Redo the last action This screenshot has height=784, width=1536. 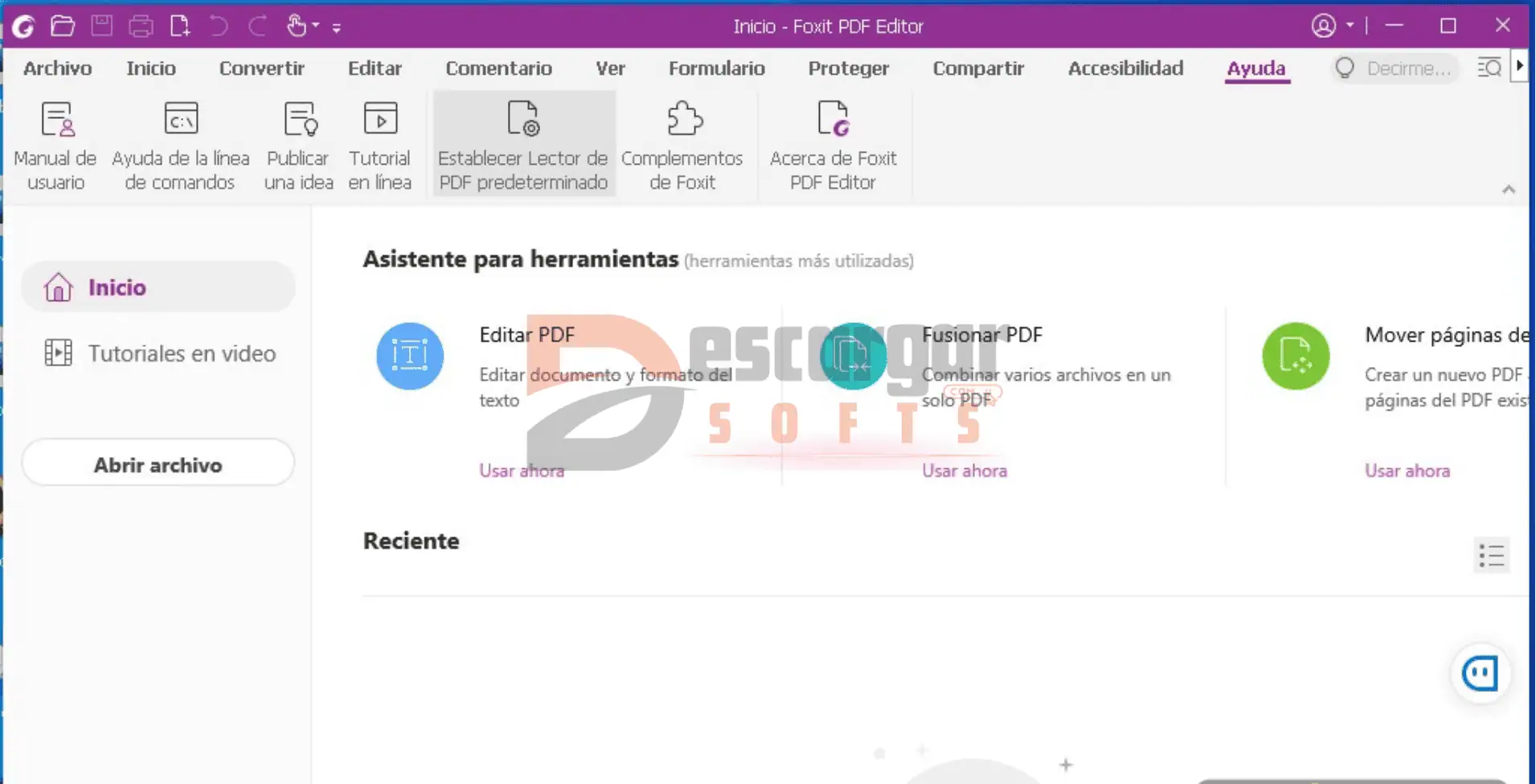(x=258, y=27)
